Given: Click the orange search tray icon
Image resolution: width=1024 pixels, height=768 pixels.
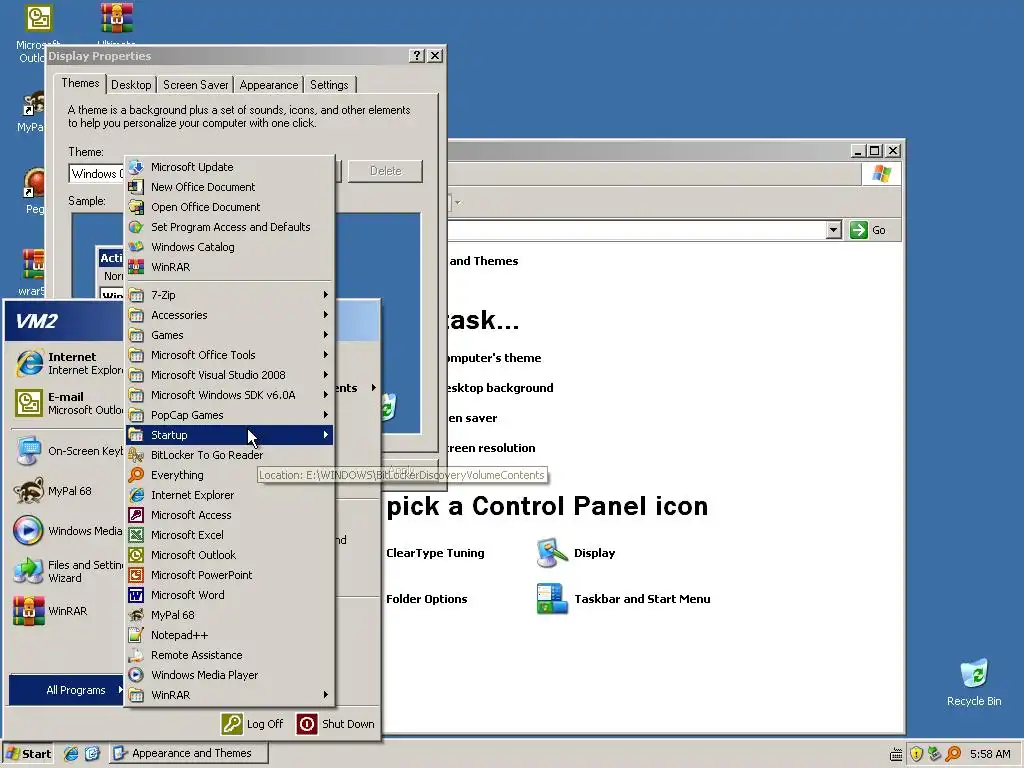Looking at the screenshot, I should pos(953,754).
